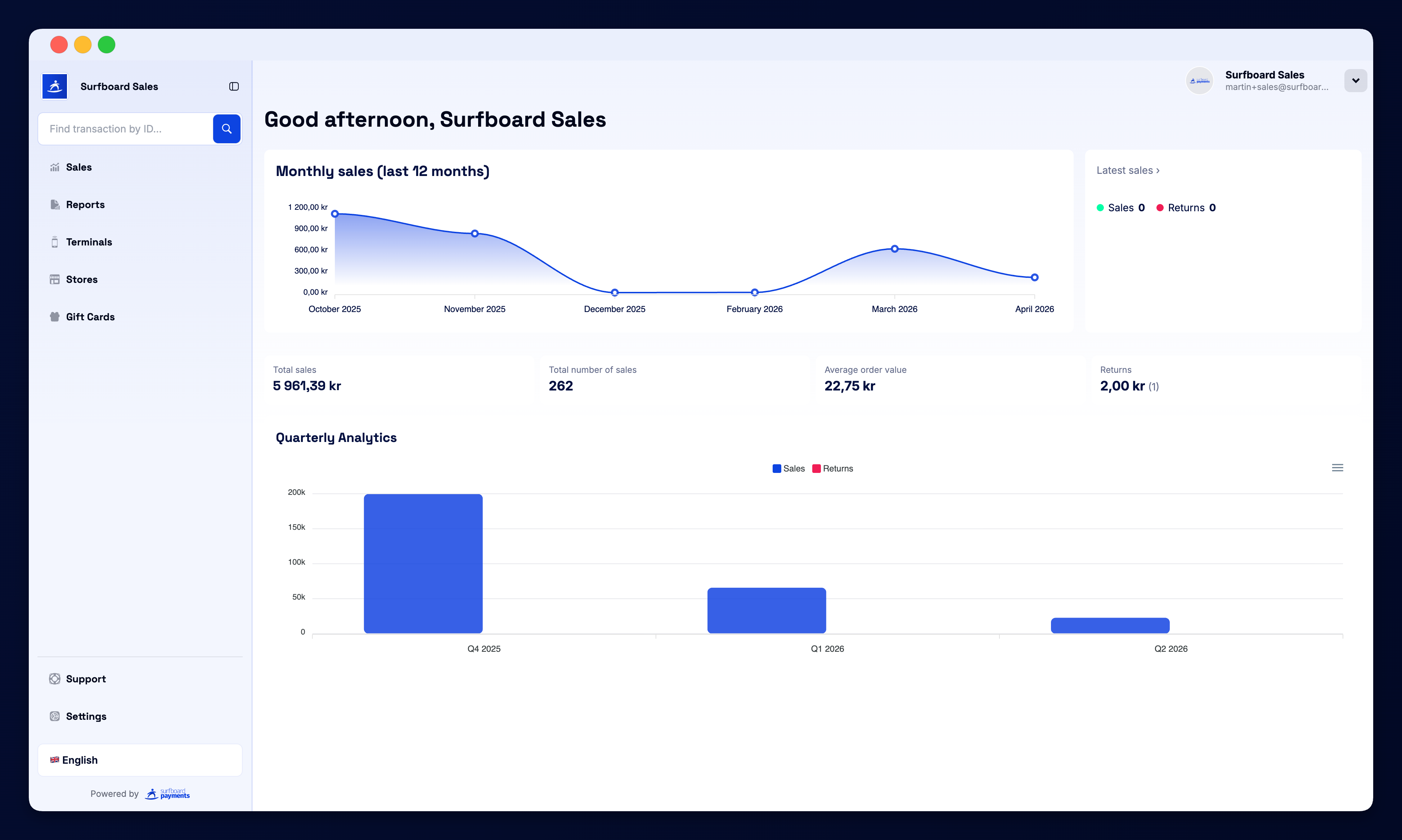Select the March 2026 point on the sales line
This screenshot has width=1402, height=840.
tap(894, 248)
